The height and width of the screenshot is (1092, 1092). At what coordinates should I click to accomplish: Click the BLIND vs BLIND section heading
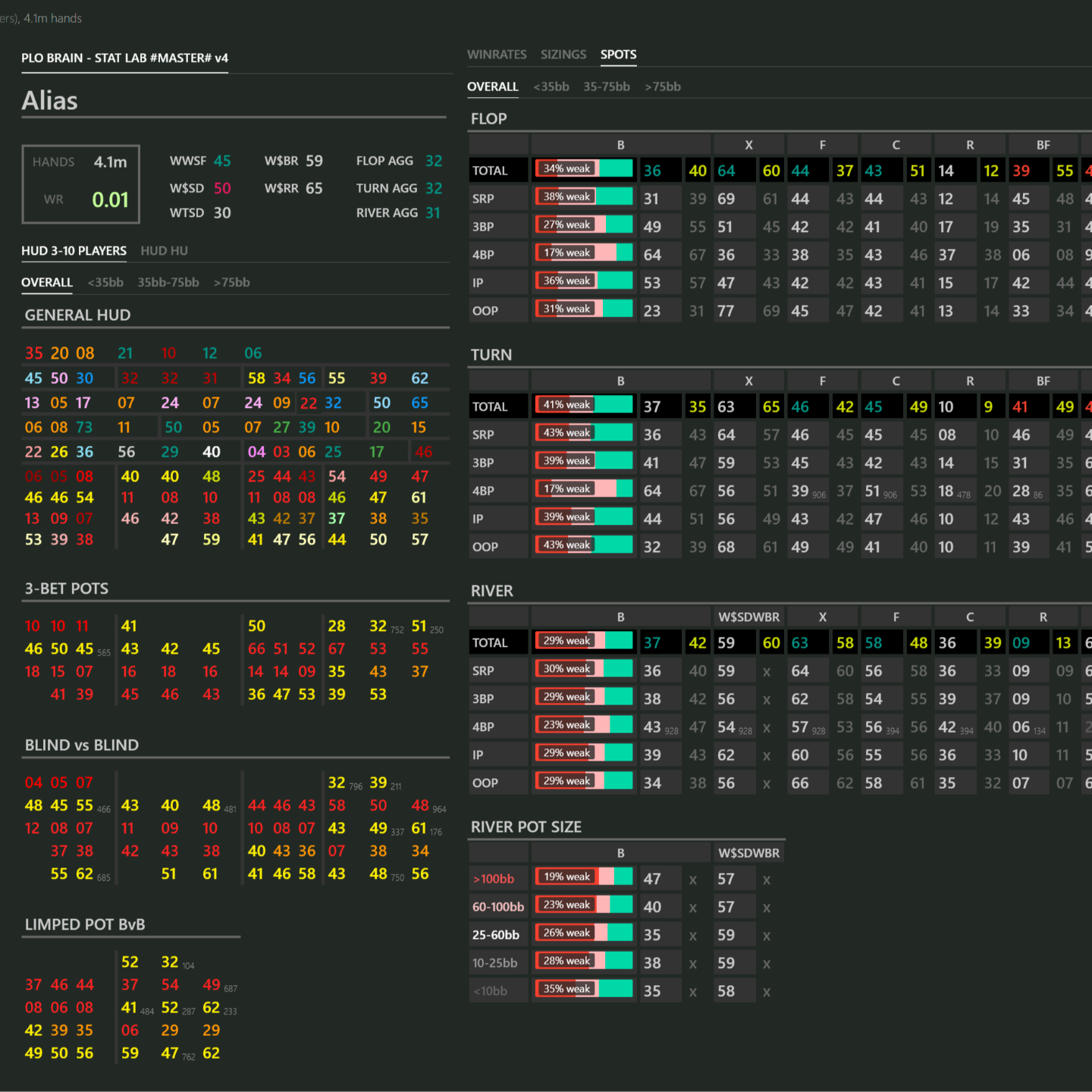pyautogui.click(x=82, y=745)
